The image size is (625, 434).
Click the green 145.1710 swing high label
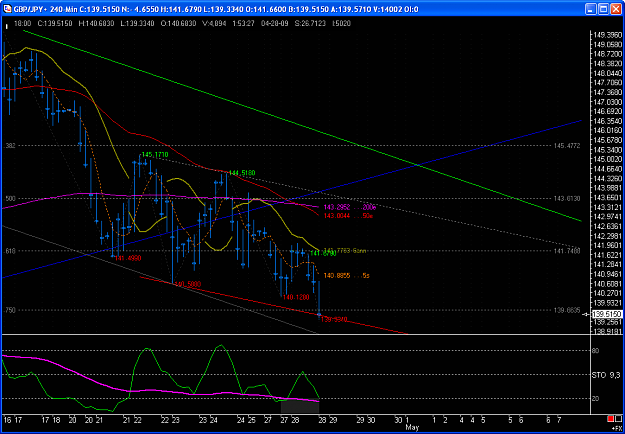(155, 155)
